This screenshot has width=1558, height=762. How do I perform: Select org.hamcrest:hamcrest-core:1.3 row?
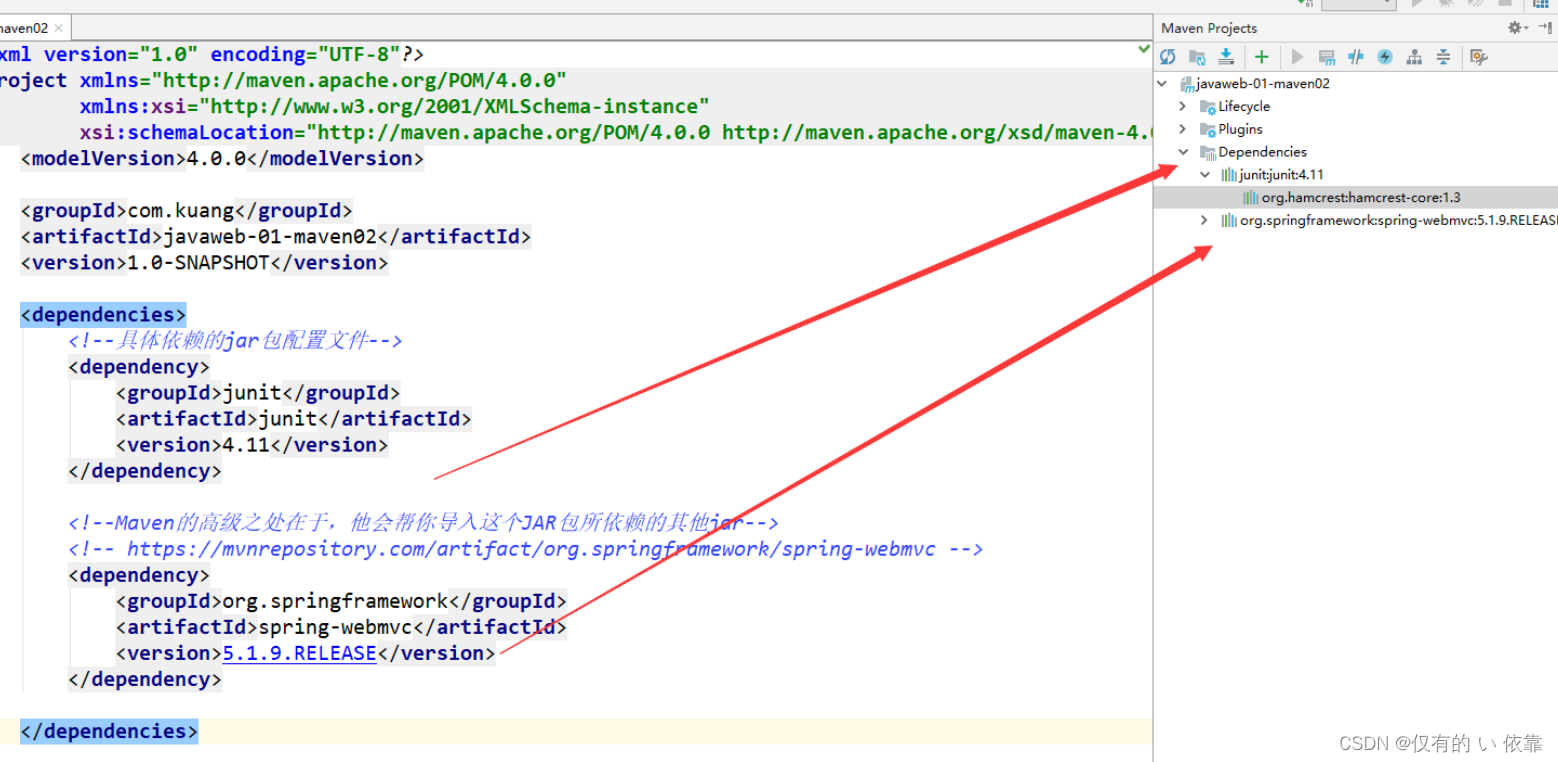click(x=1356, y=198)
